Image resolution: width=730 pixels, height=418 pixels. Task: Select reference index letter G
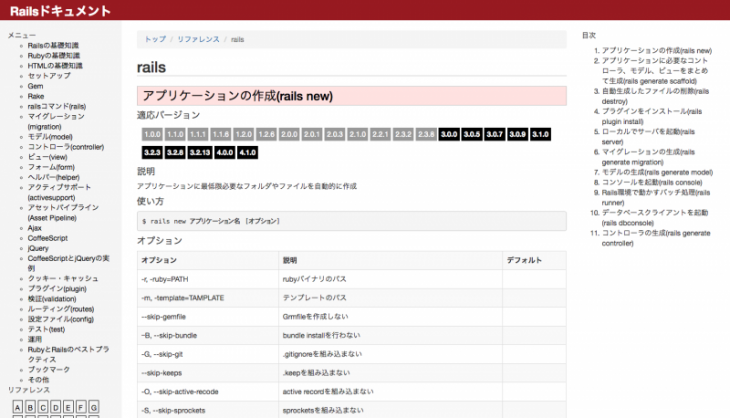[x=94, y=407]
